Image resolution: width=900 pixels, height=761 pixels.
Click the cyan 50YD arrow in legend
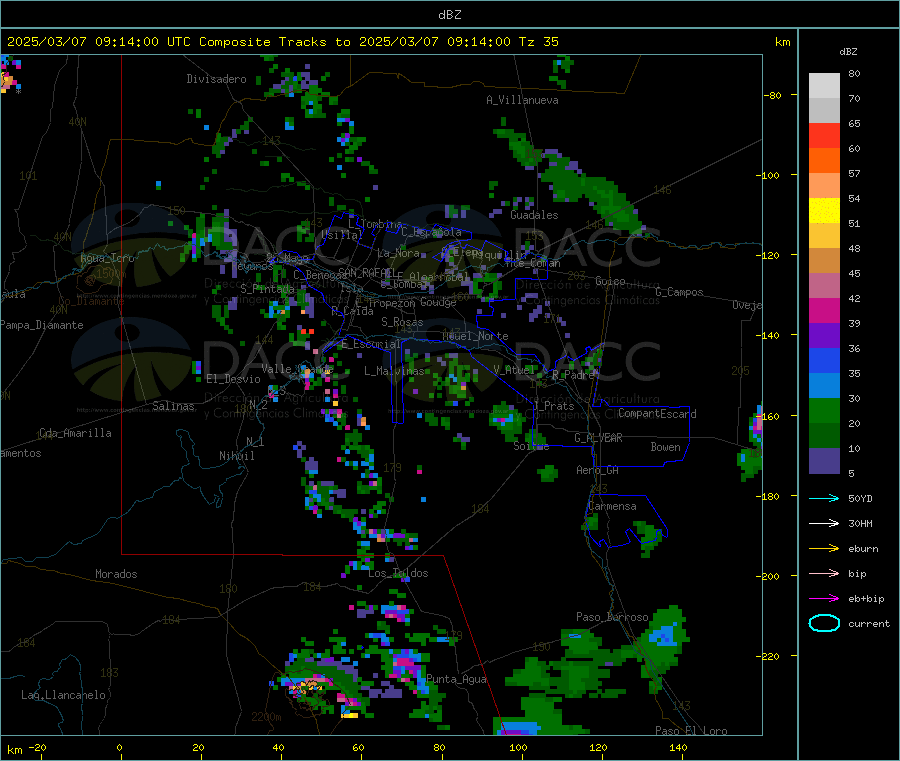coord(824,498)
